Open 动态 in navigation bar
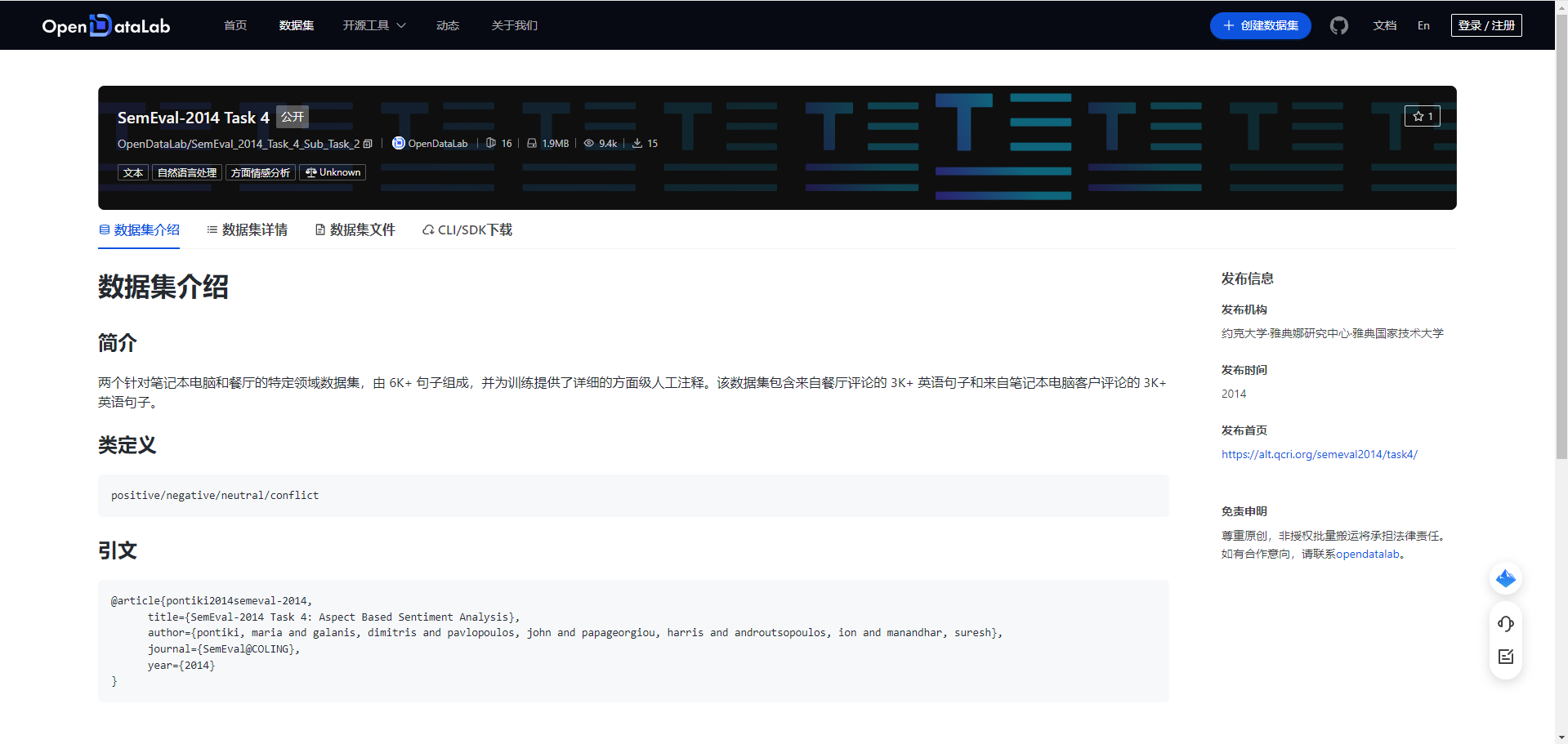This screenshot has height=744, width=1568. tap(448, 25)
